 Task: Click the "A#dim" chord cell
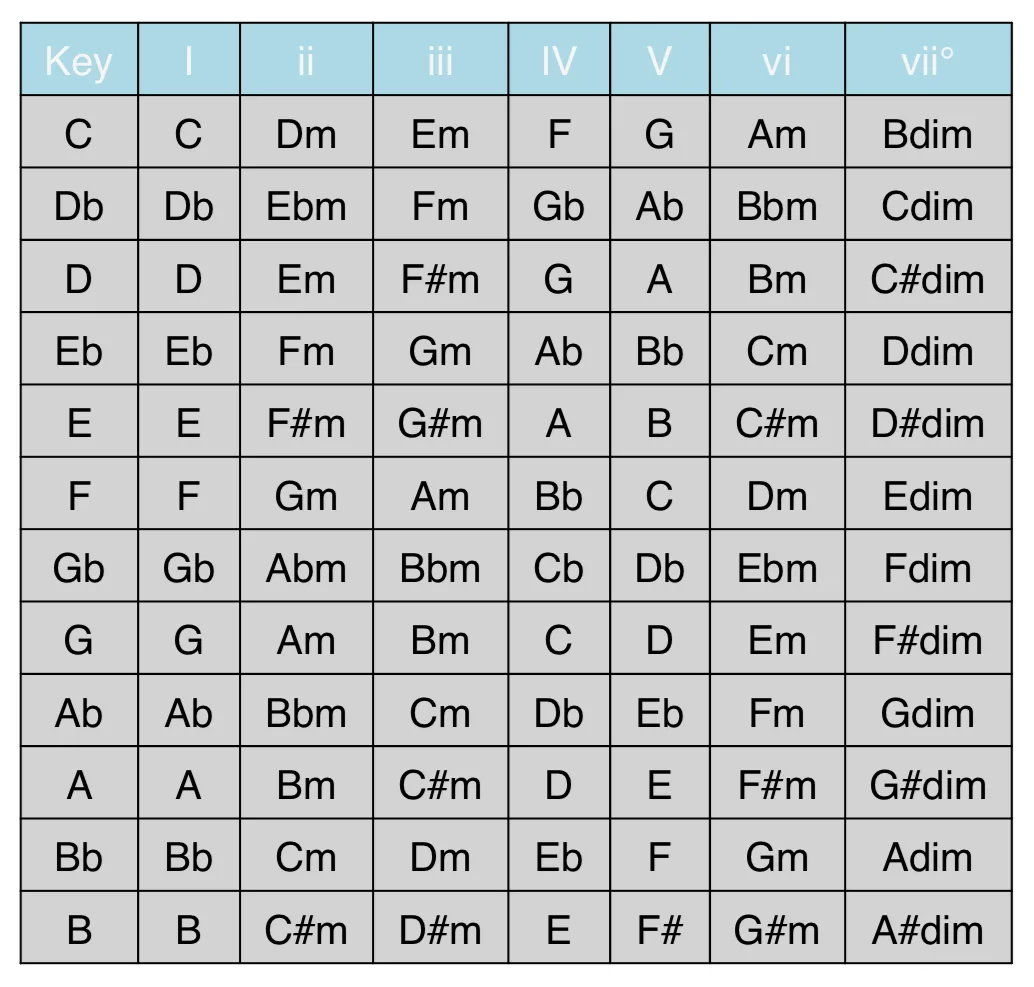coord(927,930)
